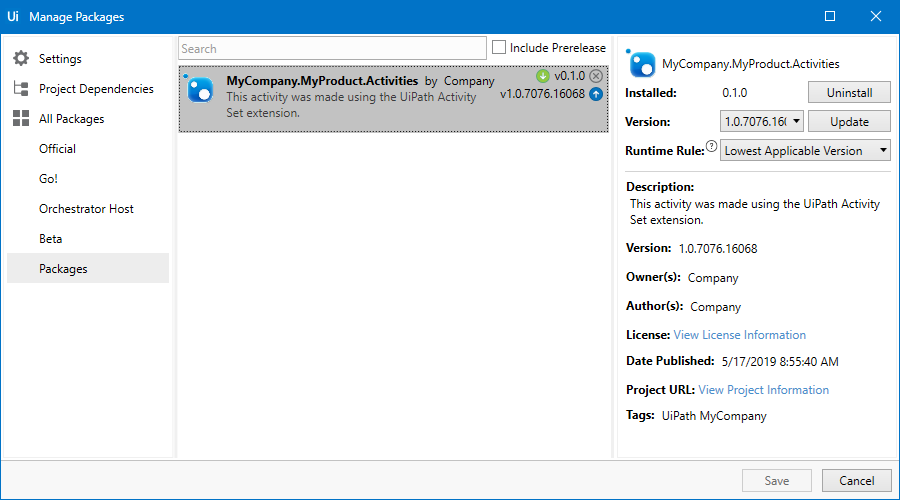Open Project Dependencies

pos(88,88)
